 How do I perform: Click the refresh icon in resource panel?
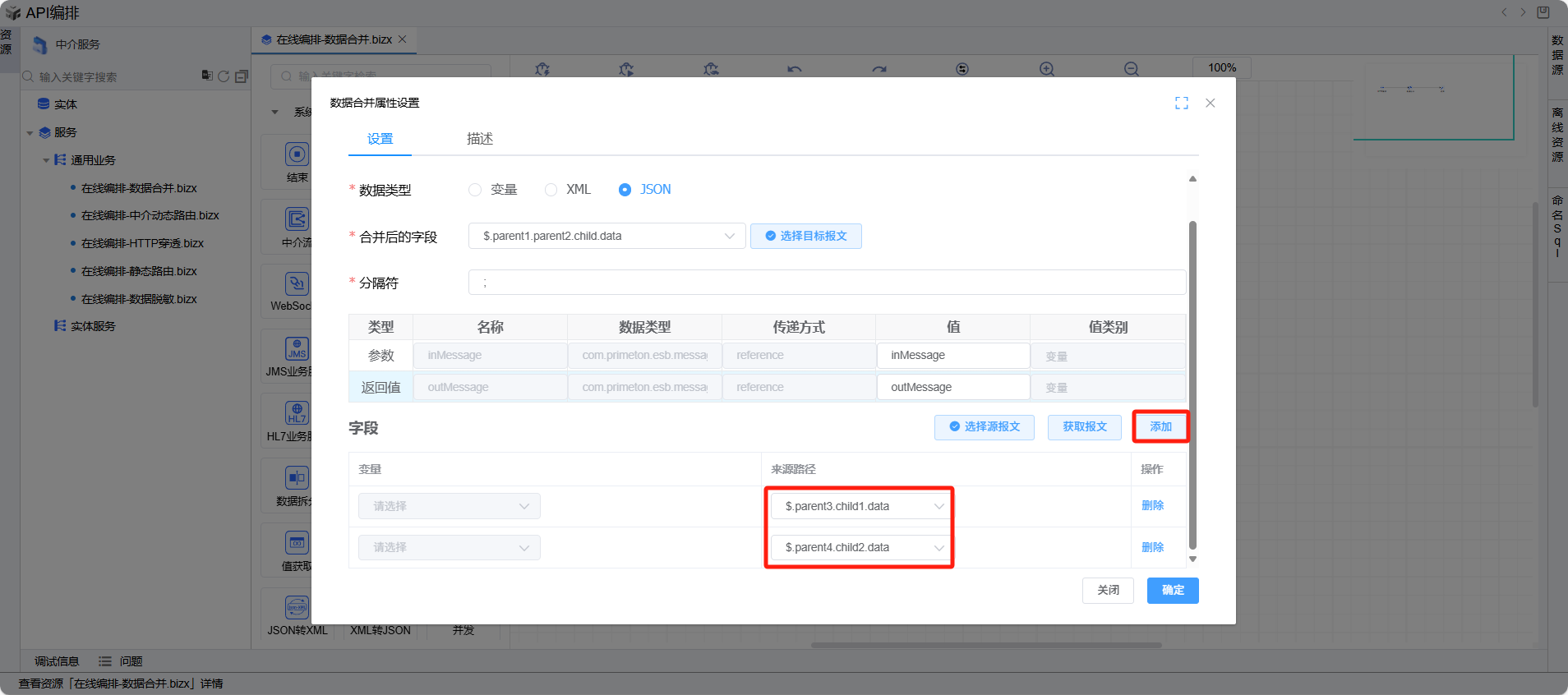[x=224, y=76]
